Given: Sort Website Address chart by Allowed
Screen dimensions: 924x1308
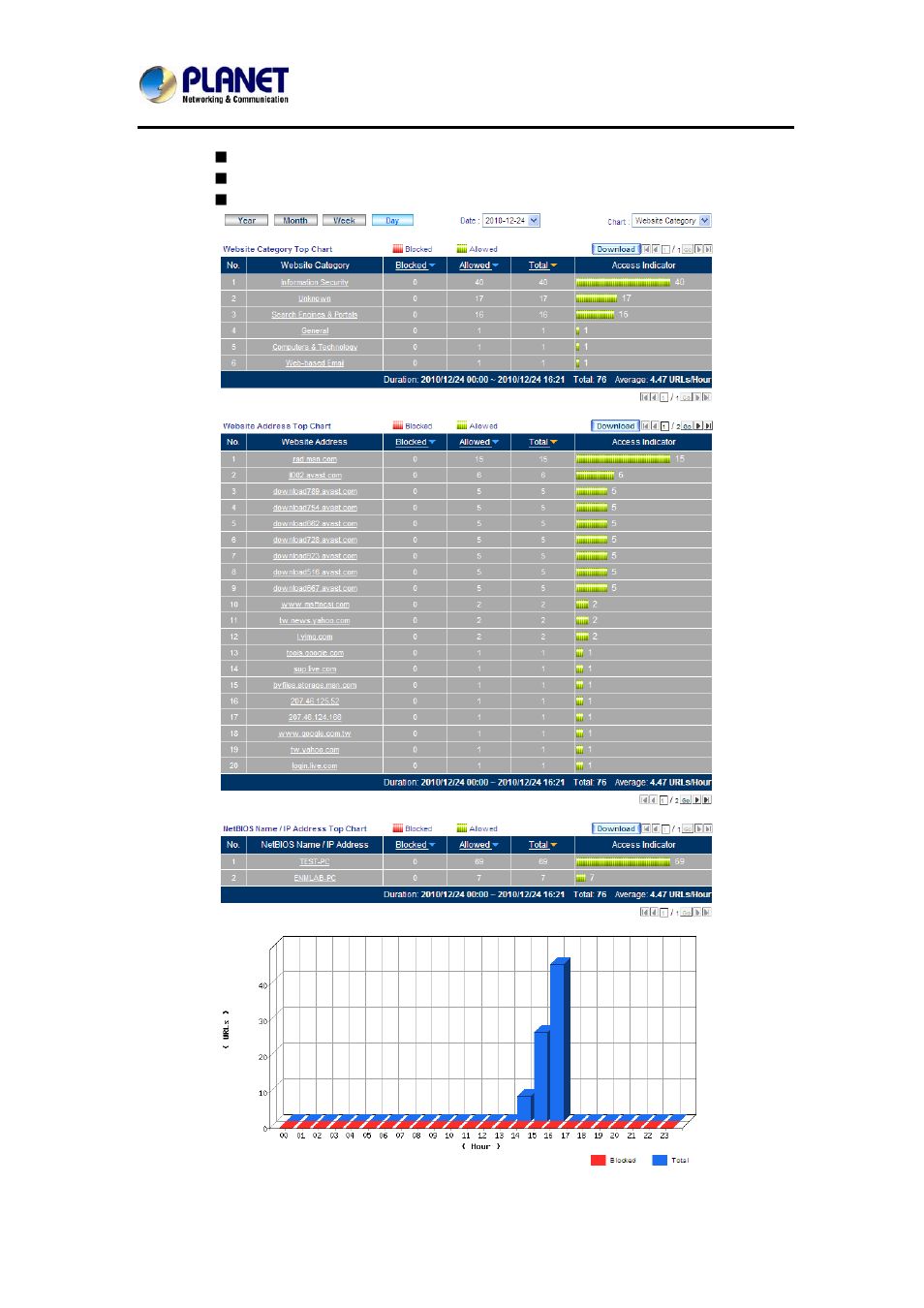Looking at the screenshot, I should [x=478, y=442].
